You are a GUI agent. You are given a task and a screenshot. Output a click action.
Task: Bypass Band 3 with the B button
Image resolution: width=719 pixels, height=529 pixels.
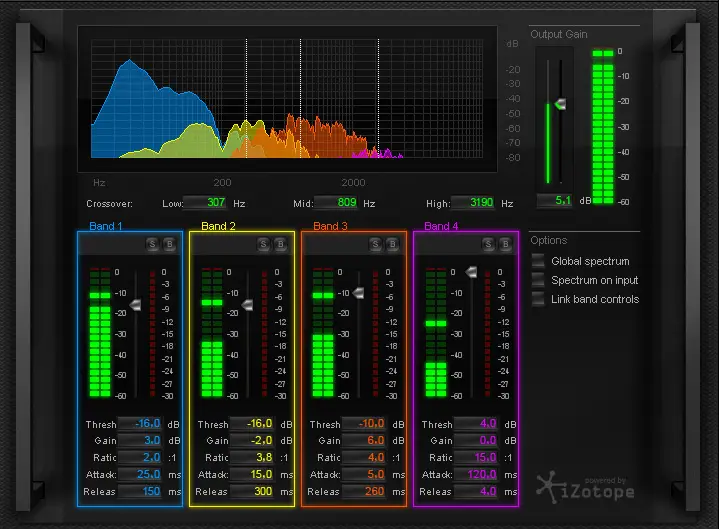(x=393, y=244)
